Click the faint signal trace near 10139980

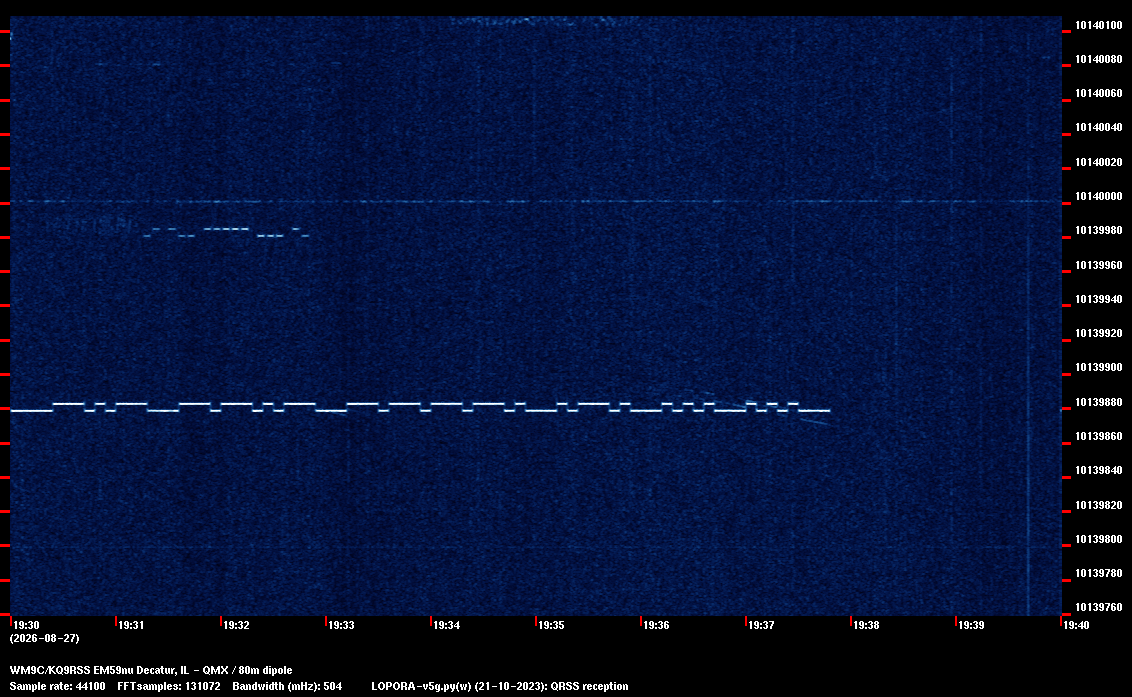(226, 232)
